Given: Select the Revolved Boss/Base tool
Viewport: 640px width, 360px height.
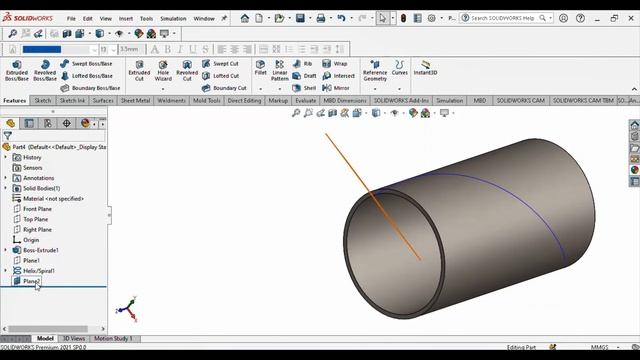Looking at the screenshot, I should [45, 70].
